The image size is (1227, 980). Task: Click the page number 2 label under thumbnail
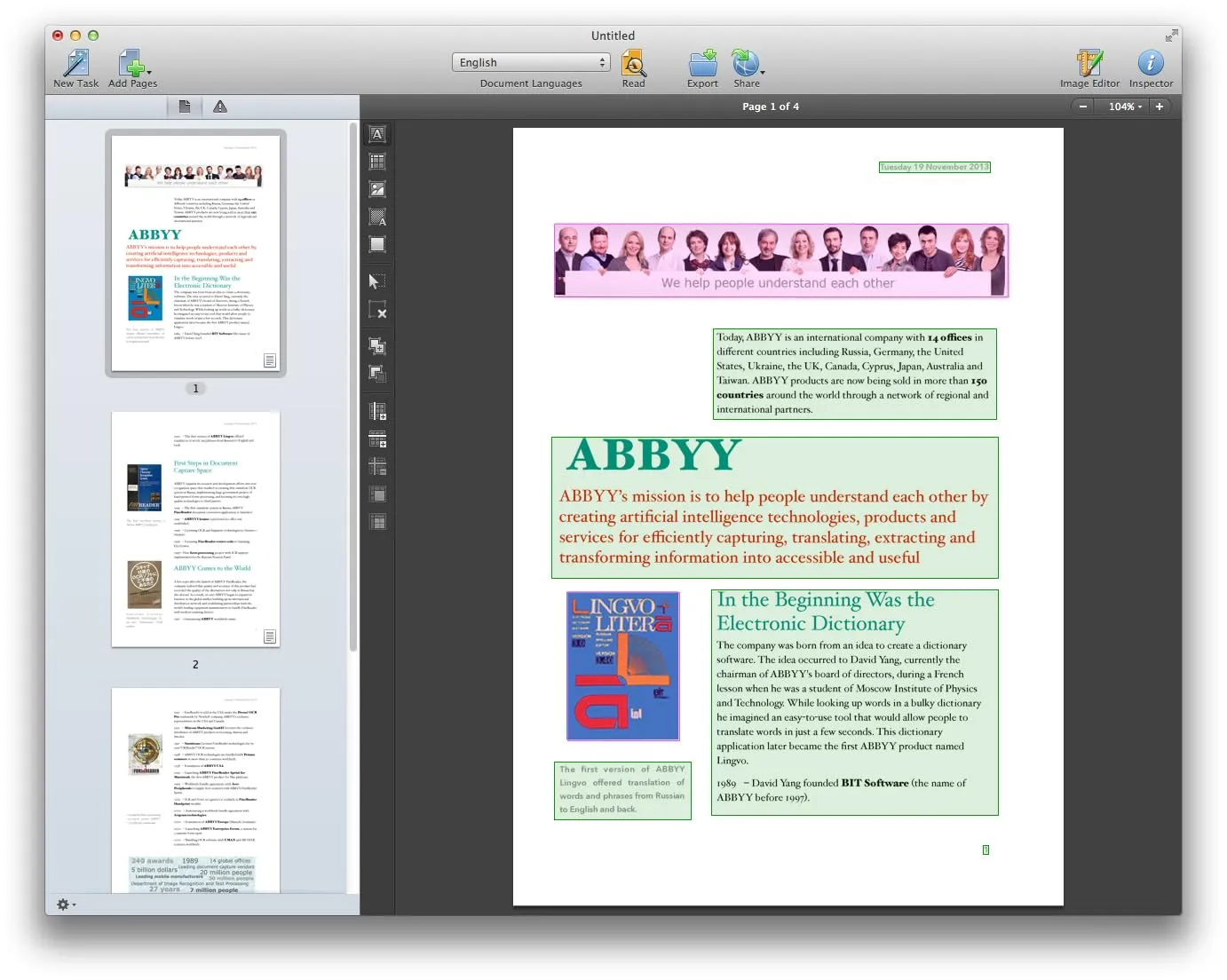[195, 665]
